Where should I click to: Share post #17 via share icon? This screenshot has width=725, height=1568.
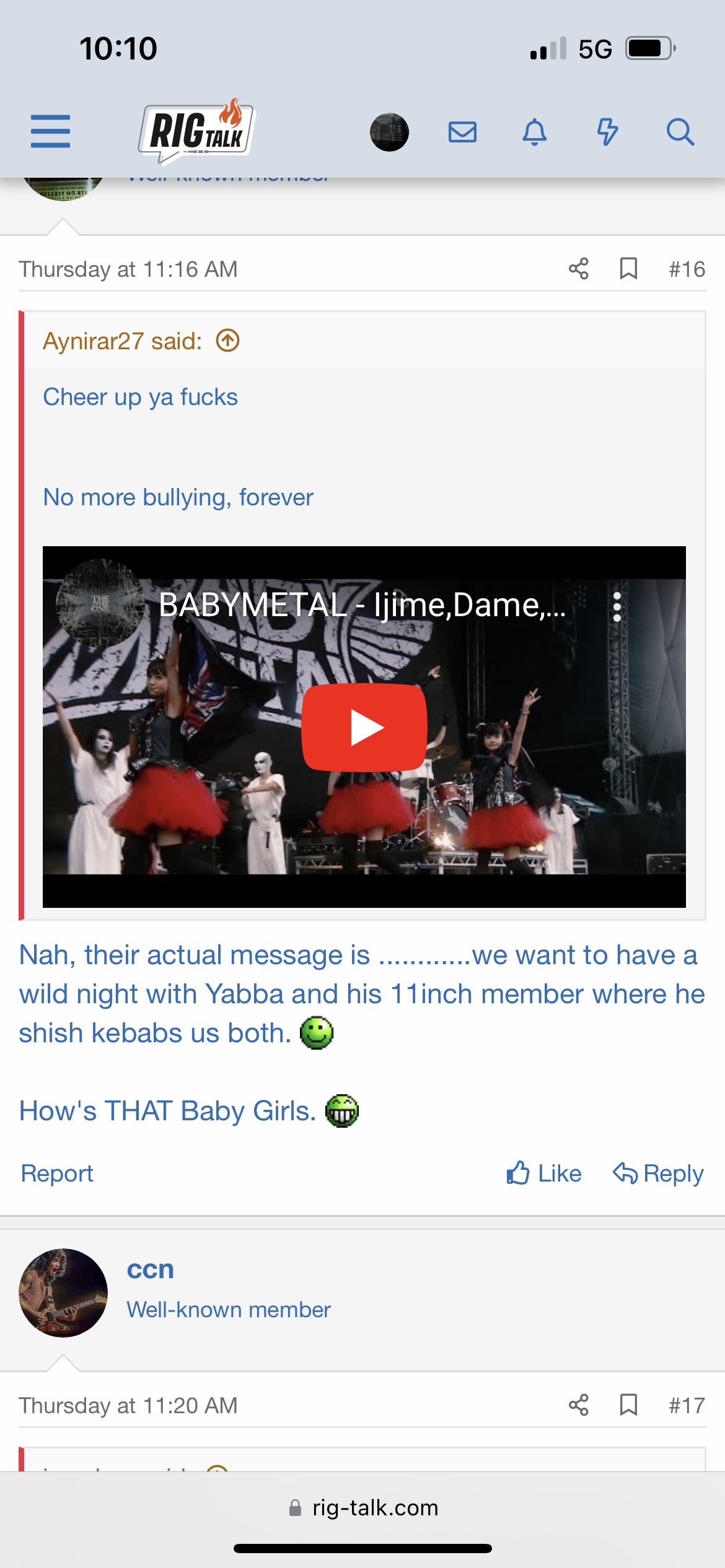click(579, 1405)
